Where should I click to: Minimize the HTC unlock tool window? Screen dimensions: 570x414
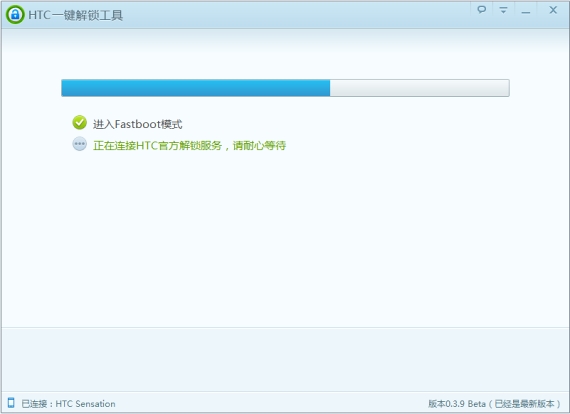click(526, 12)
